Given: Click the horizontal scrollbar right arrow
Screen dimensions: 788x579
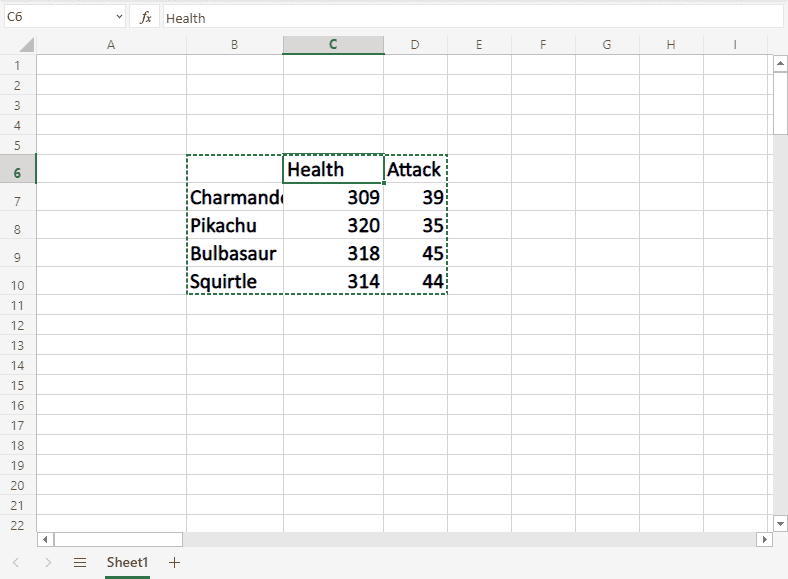Looking at the screenshot, I should (x=765, y=539).
